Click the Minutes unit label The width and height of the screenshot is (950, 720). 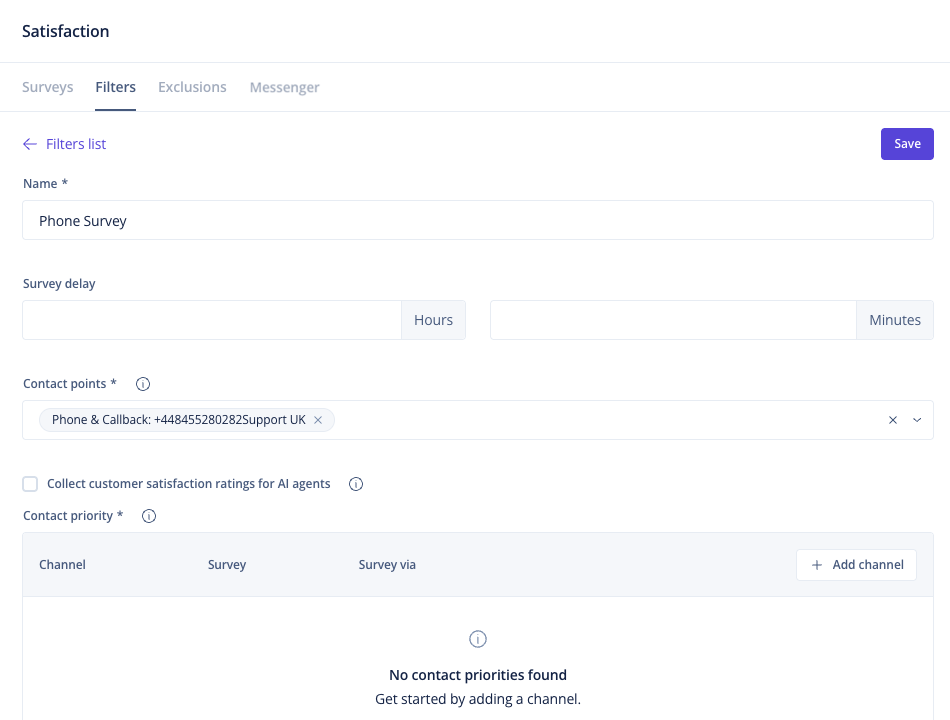click(x=895, y=320)
